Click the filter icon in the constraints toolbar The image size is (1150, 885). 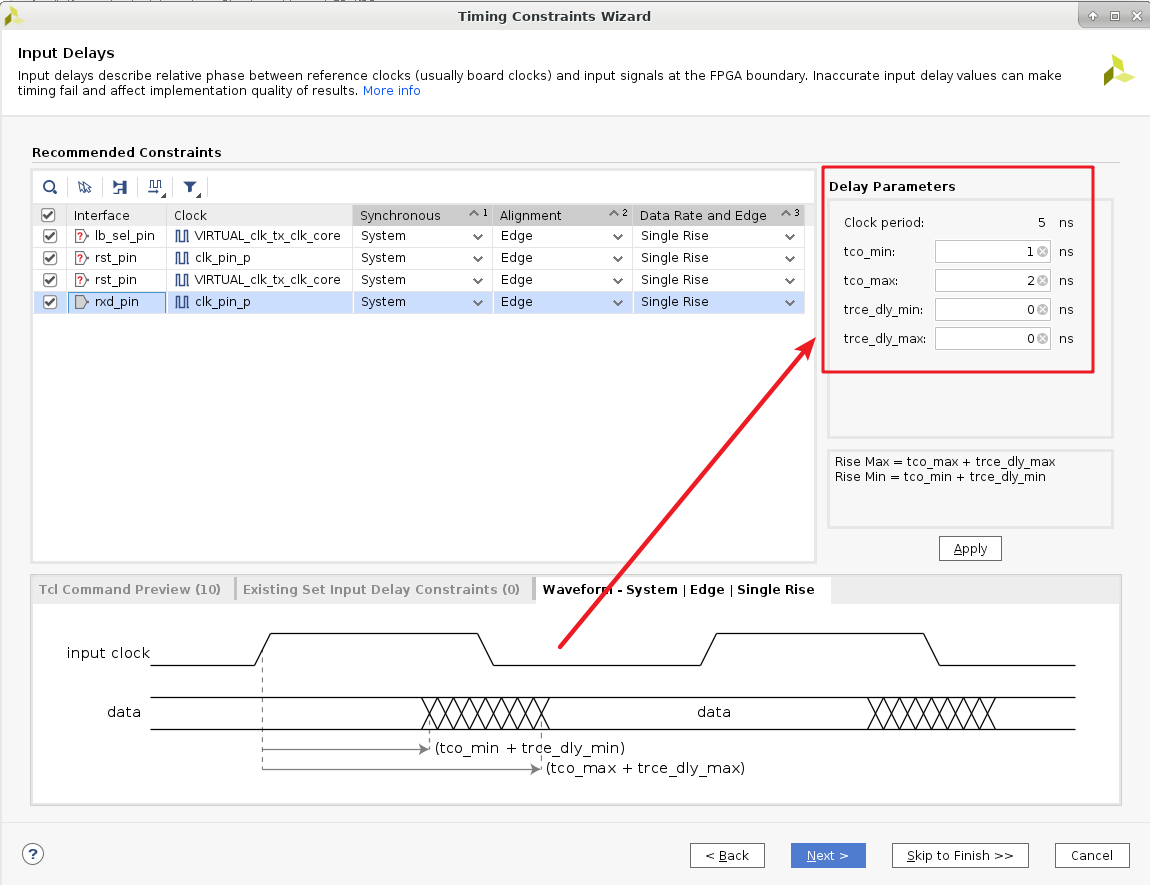click(x=190, y=187)
